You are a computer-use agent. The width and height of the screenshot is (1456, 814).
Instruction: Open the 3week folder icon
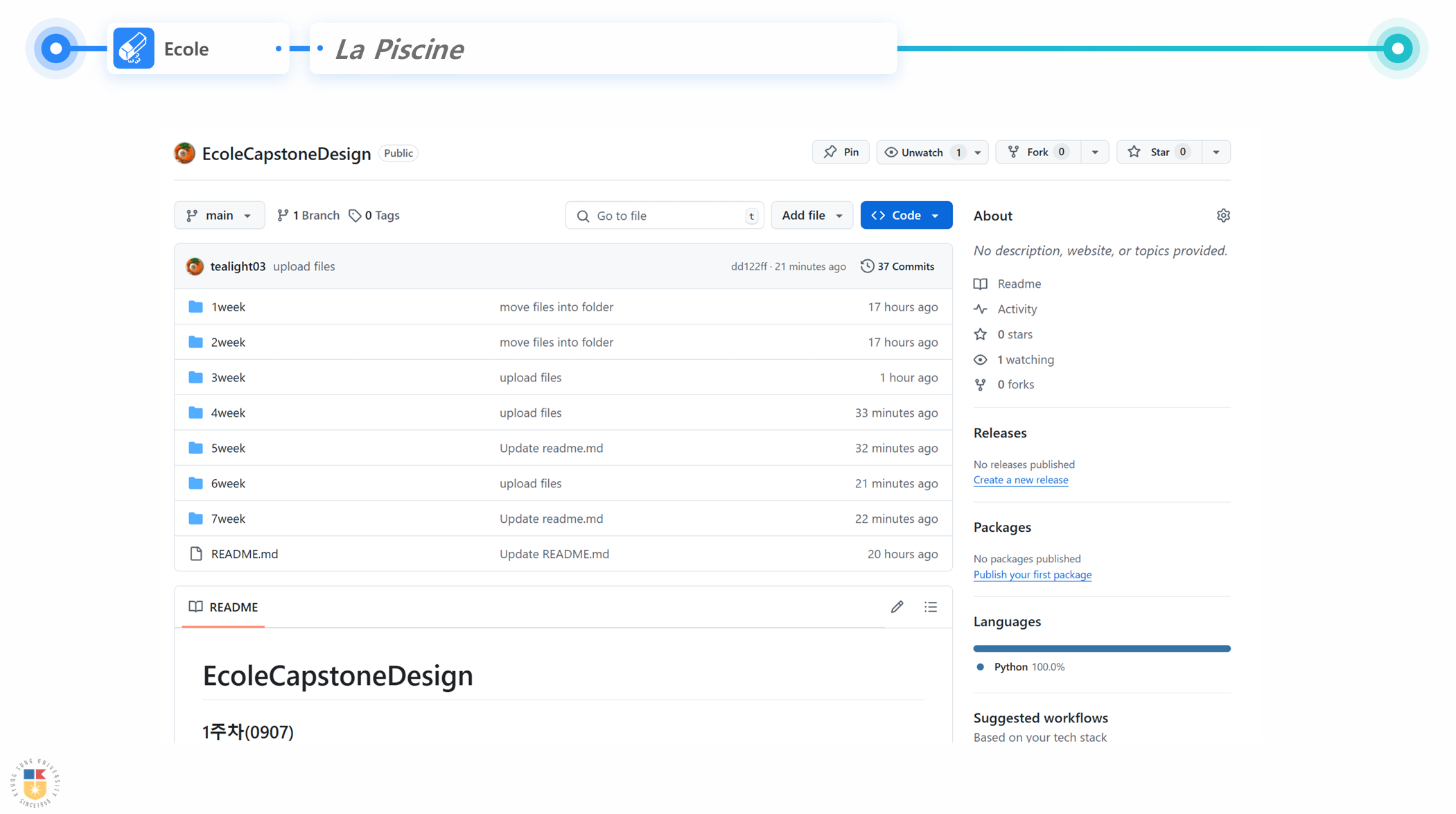point(196,377)
